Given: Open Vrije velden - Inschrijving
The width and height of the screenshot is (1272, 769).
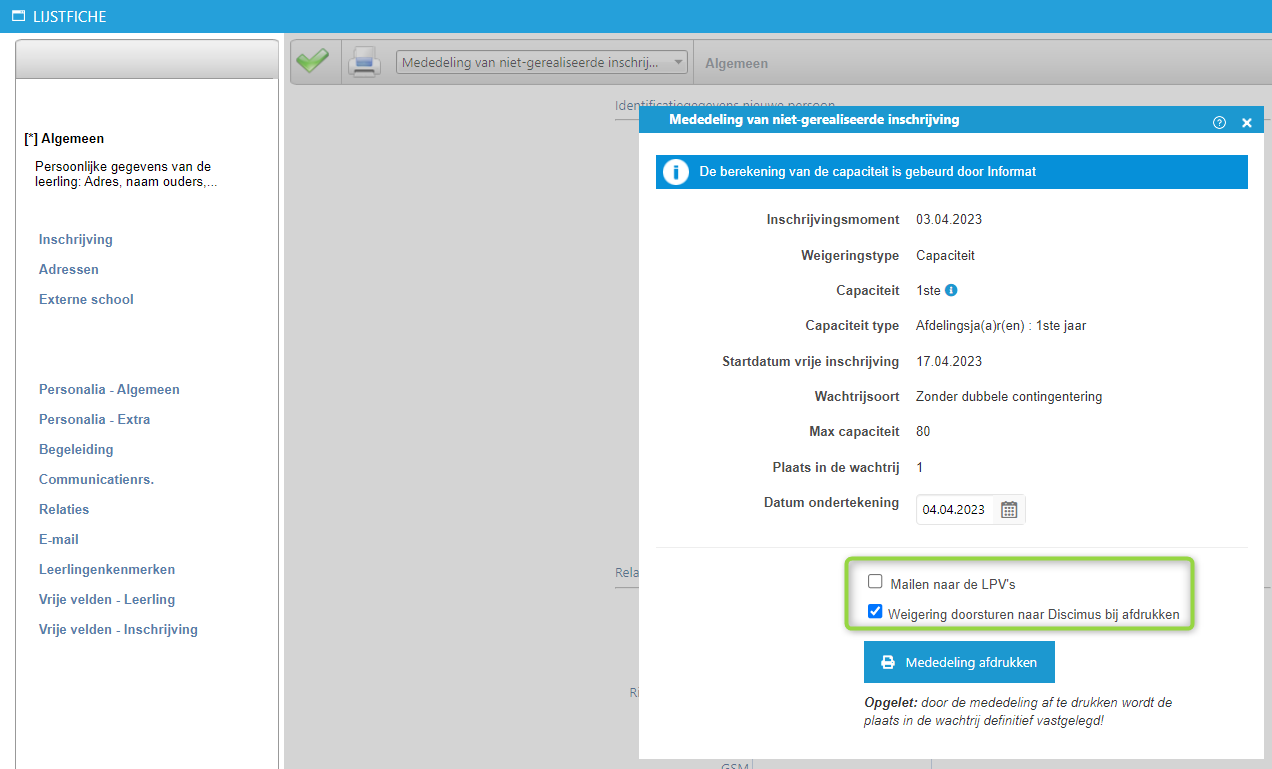Looking at the screenshot, I should [118, 629].
